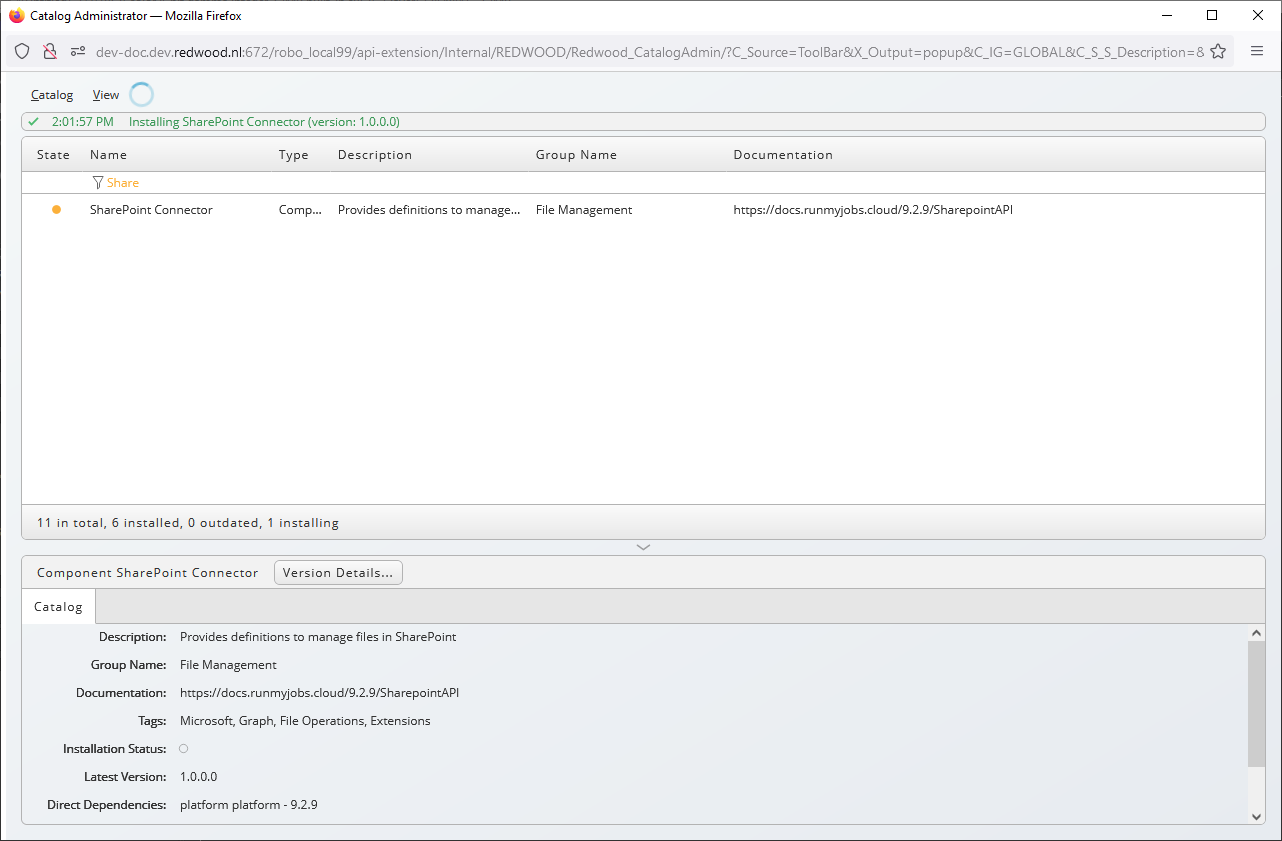Click the orange installing state dot
This screenshot has width=1282, height=841.
[56, 210]
